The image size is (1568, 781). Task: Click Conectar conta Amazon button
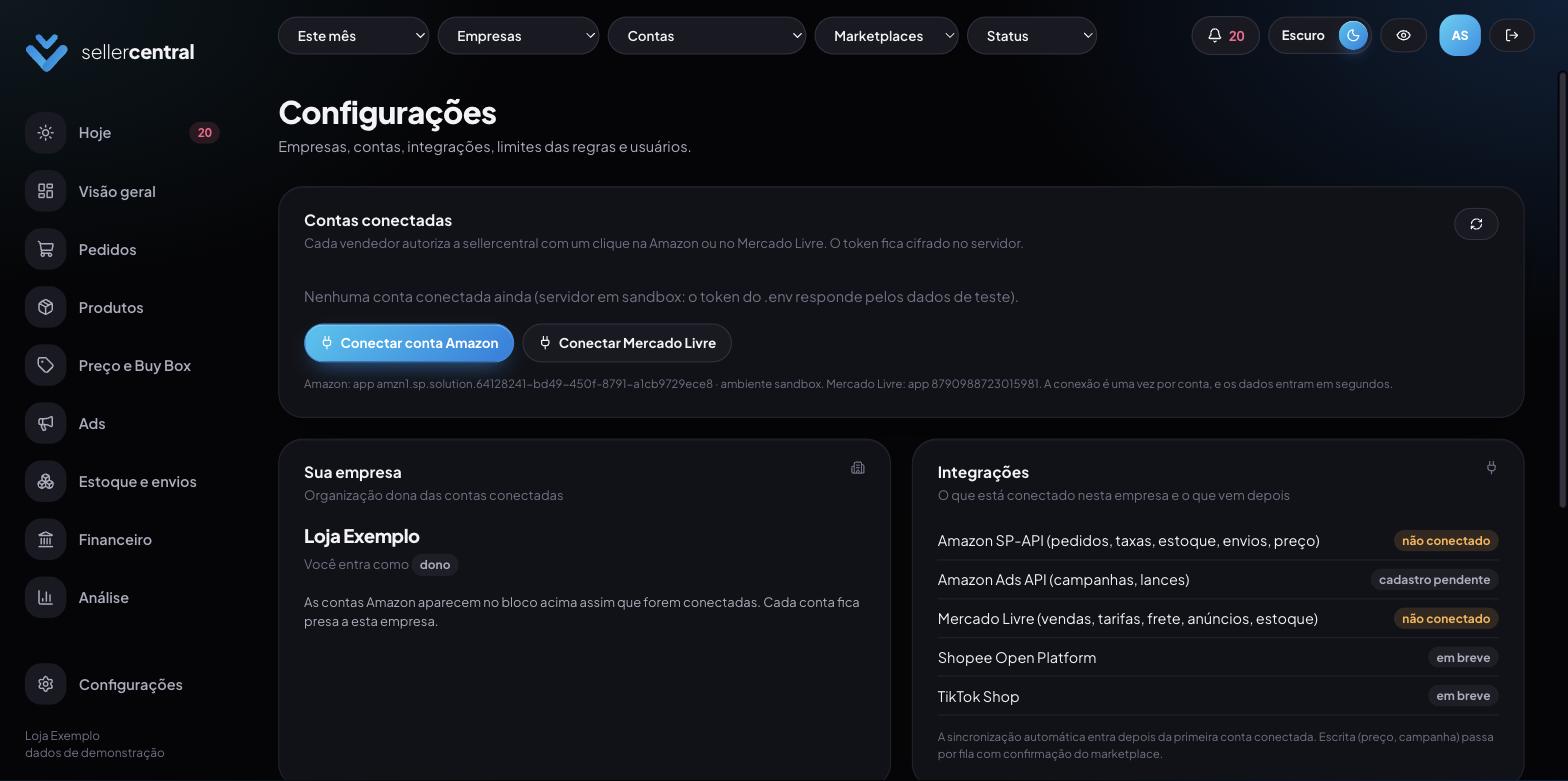point(409,343)
